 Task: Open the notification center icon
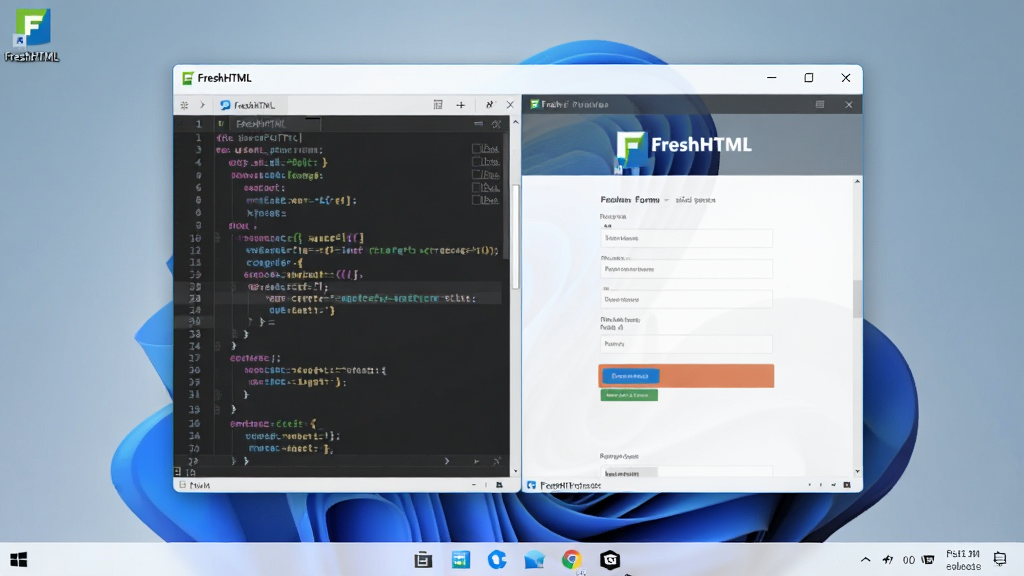click(x=1000, y=559)
